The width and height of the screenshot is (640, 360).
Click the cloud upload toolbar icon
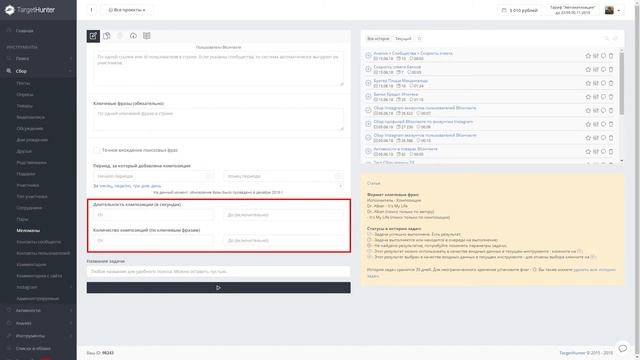(x=133, y=36)
